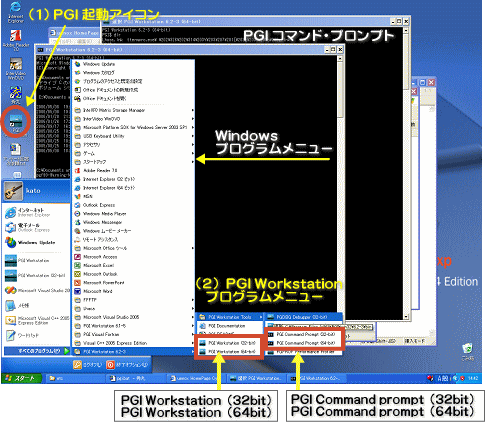485x422 pixels.
Task: Launch Microsoft Outlook
Action: tap(133, 274)
